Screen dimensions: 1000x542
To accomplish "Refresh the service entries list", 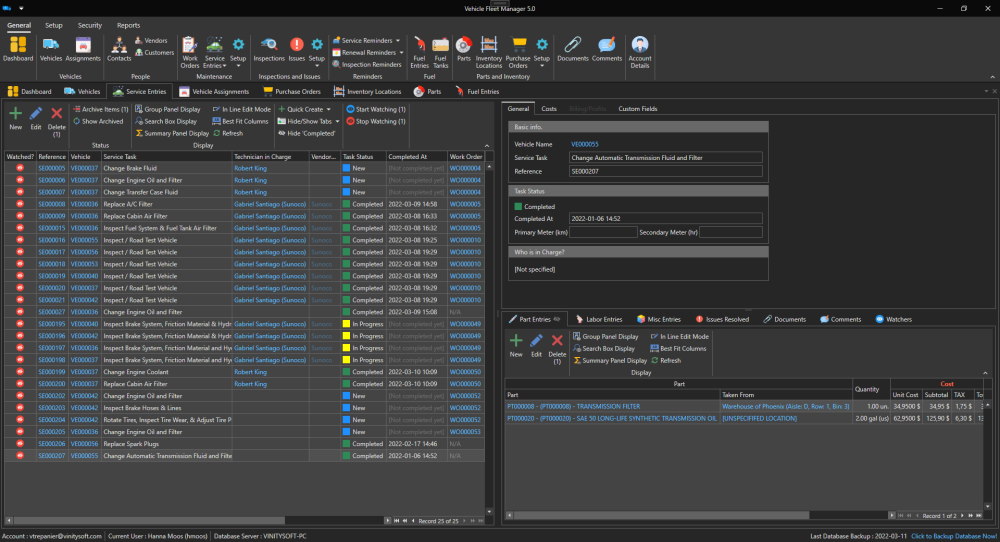I will (x=228, y=133).
